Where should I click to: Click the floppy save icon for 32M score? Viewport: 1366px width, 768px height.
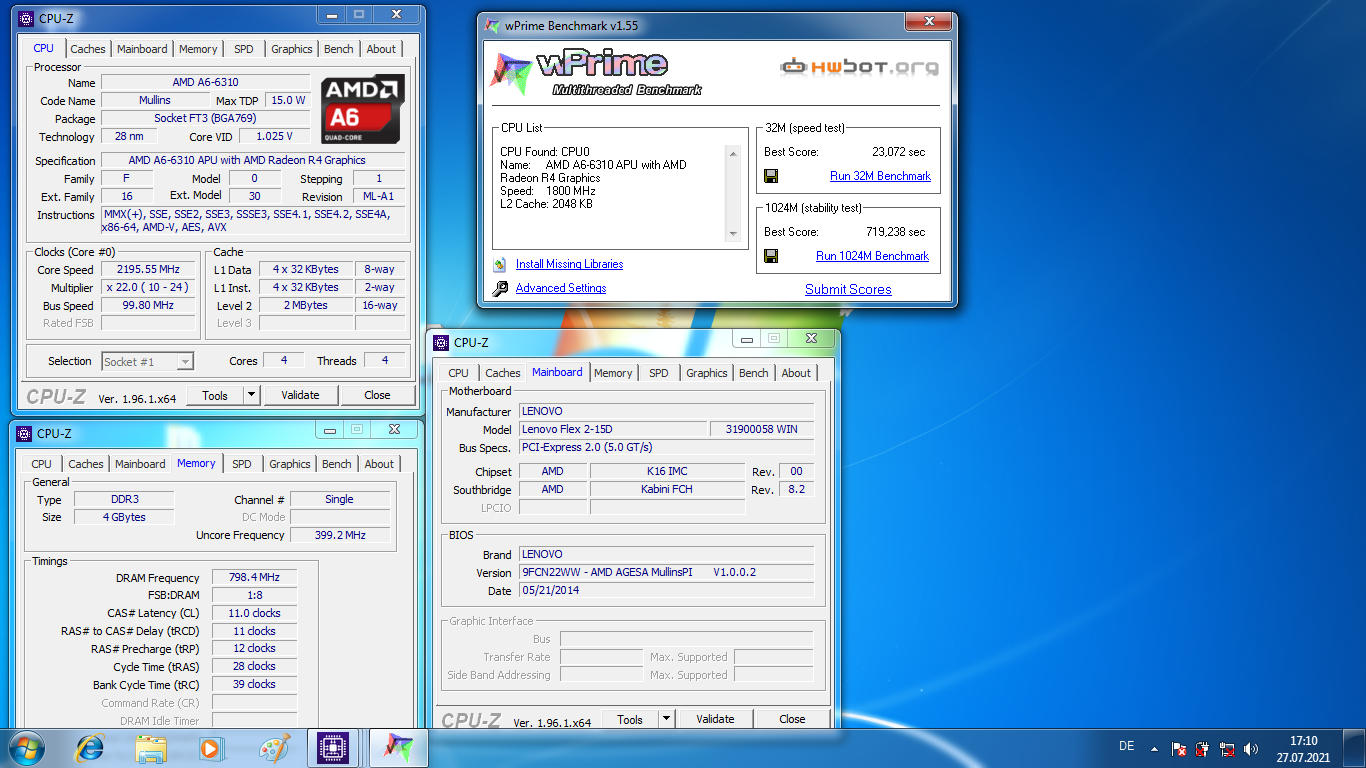[771, 176]
